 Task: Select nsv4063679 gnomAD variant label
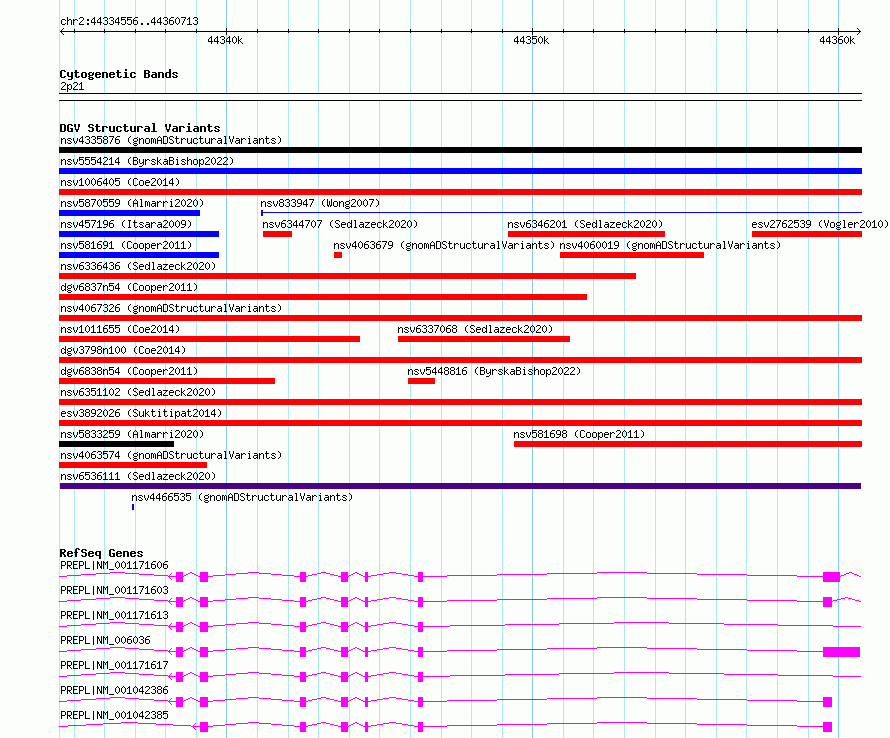[444, 245]
